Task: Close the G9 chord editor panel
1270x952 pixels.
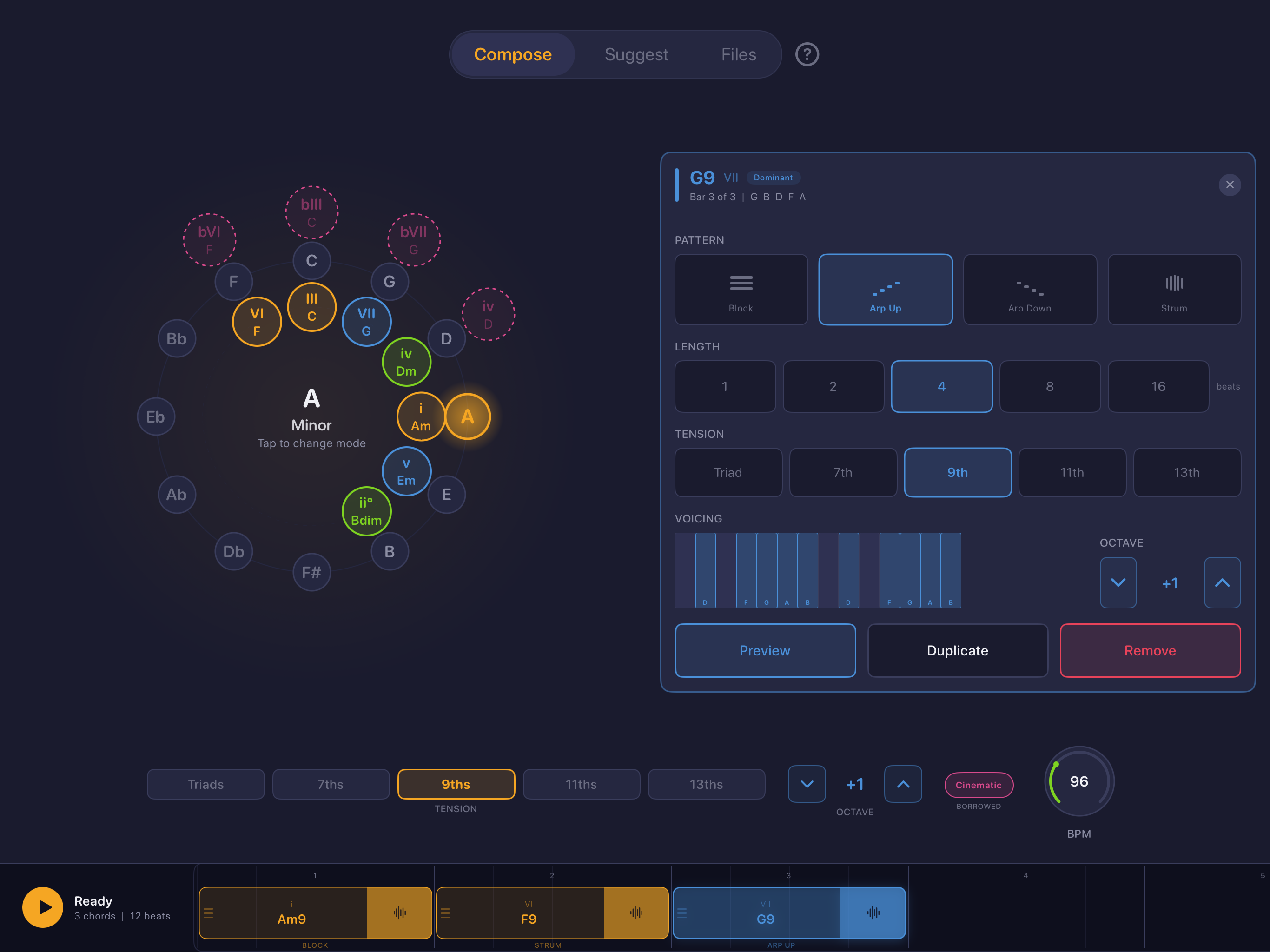Action: coord(1229,185)
